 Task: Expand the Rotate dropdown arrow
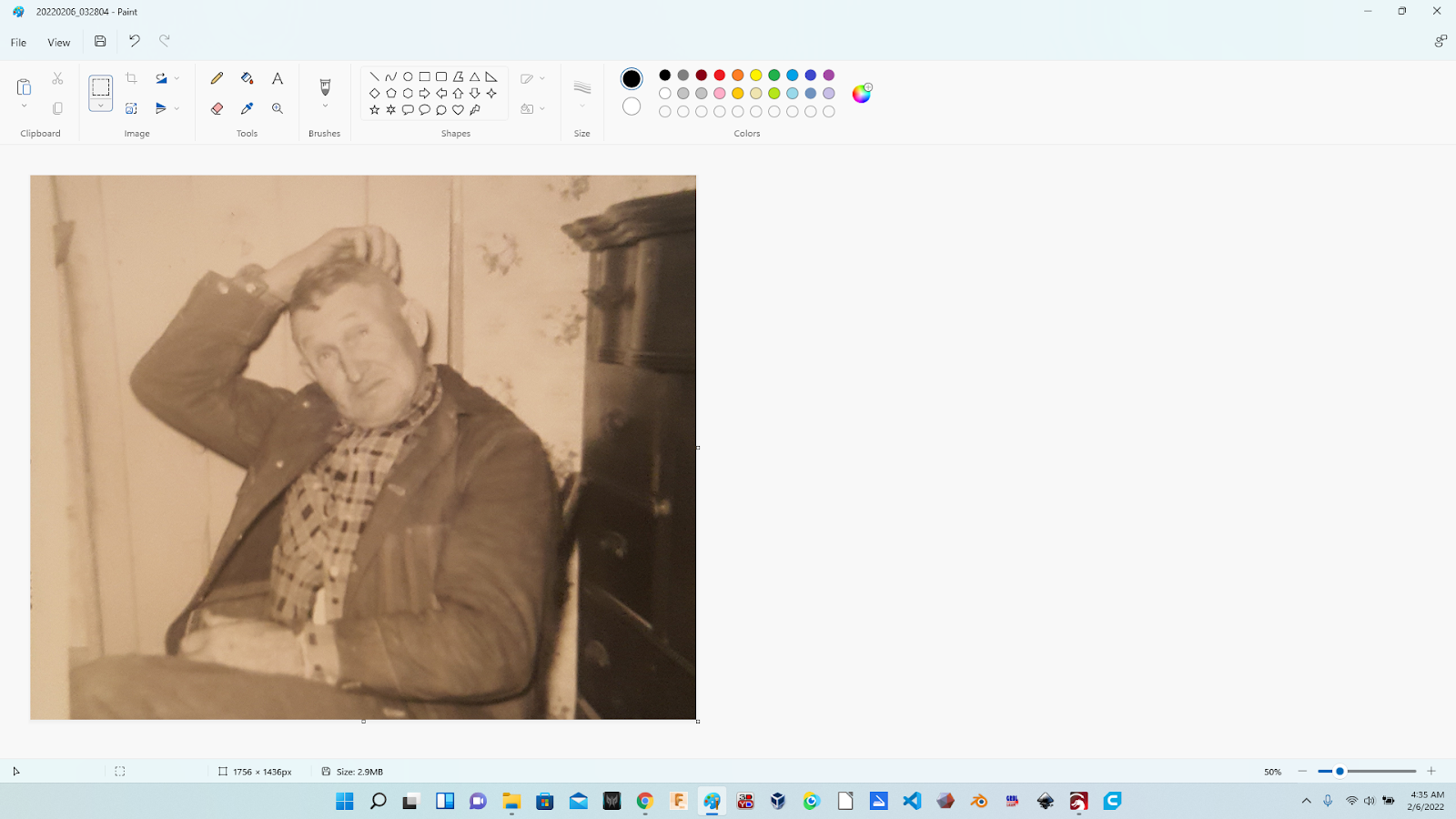[177, 78]
